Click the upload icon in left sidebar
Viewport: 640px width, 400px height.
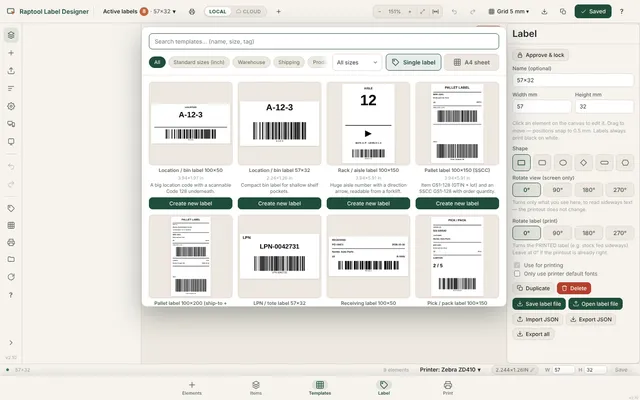click(11, 71)
